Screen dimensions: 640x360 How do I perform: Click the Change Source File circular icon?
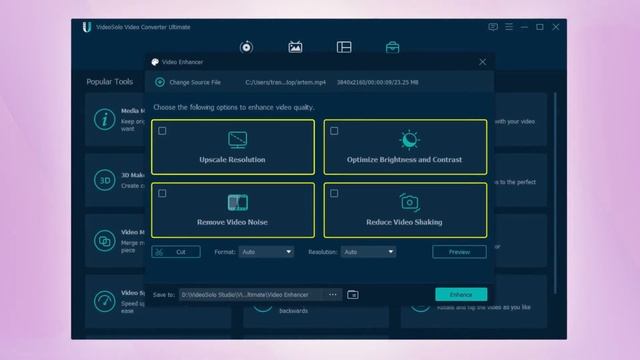(x=160, y=82)
